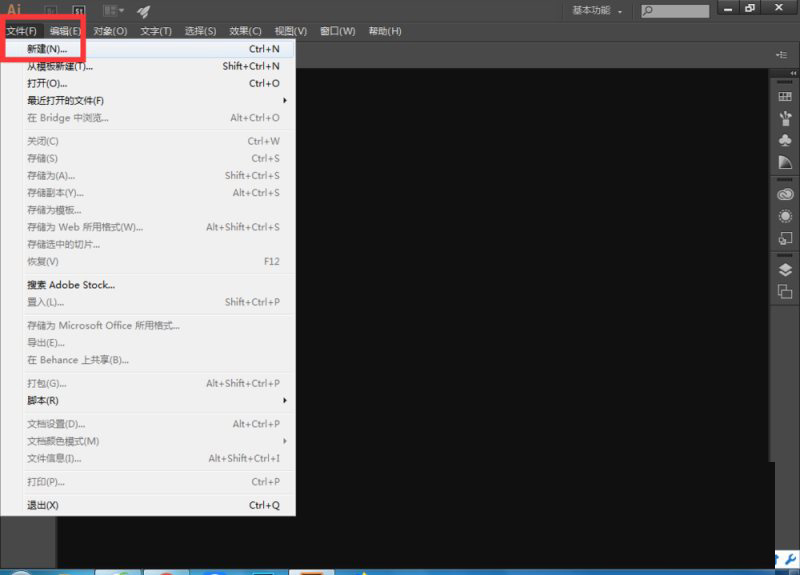This screenshot has width=800, height=575.
Task: Click the Adobe Stock (St) icon
Action: [79, 10]
